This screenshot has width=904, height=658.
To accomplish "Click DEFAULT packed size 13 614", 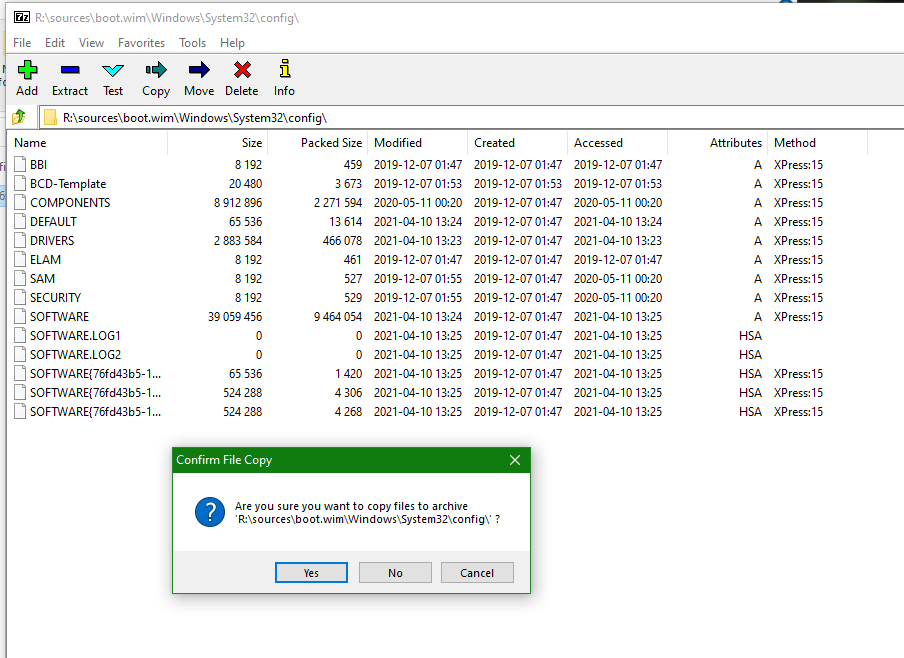I will (x=345, y=221).
